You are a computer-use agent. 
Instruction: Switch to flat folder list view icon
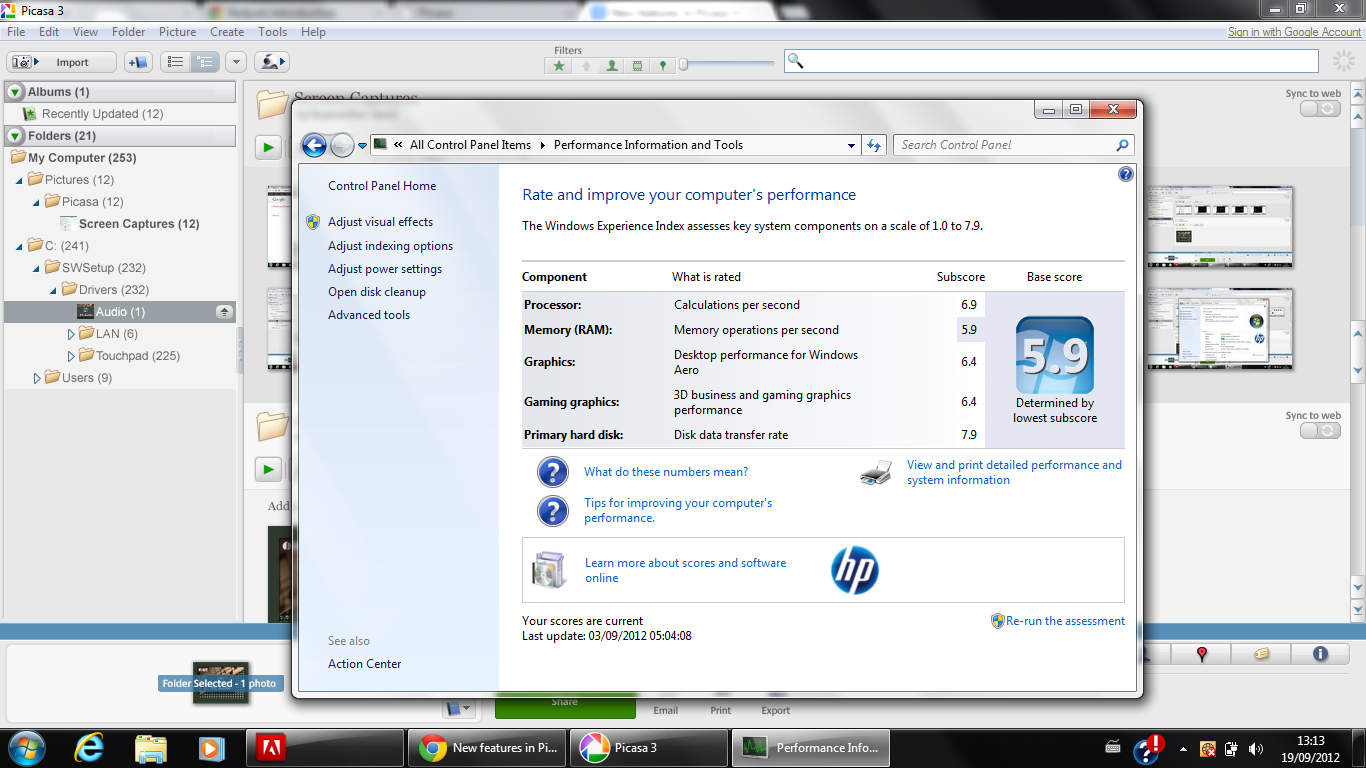(175, 62)
